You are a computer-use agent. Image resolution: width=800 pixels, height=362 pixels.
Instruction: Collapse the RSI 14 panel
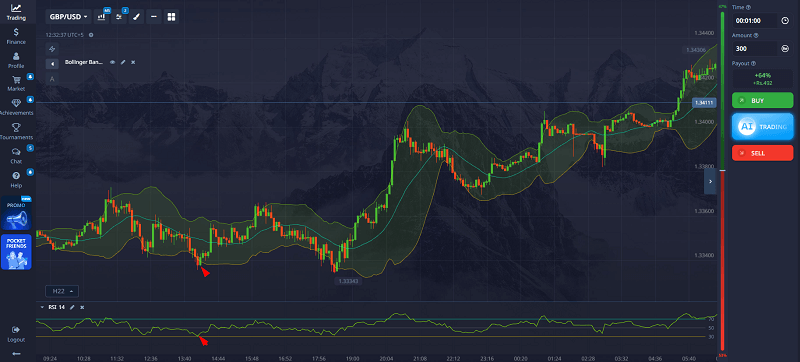pos(42,307)
